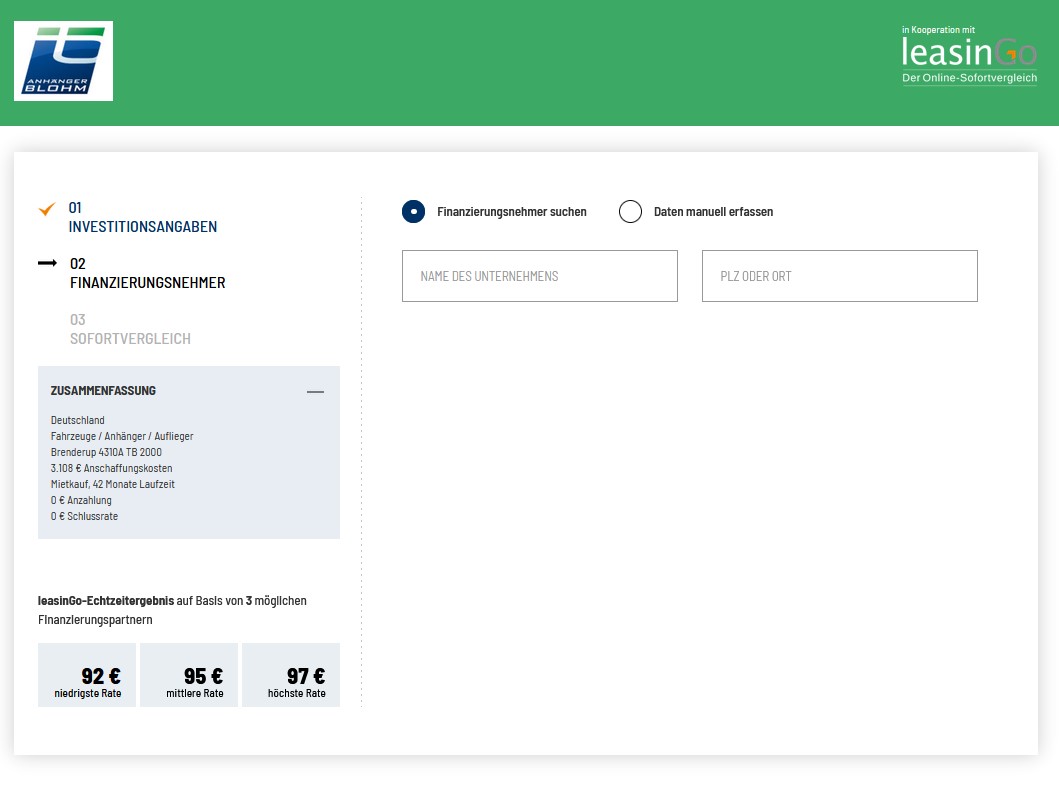The image size is (1059, 787).
Task: Click the empty radio circle beside Daten manuell erfassen
Action: point(630,211)
